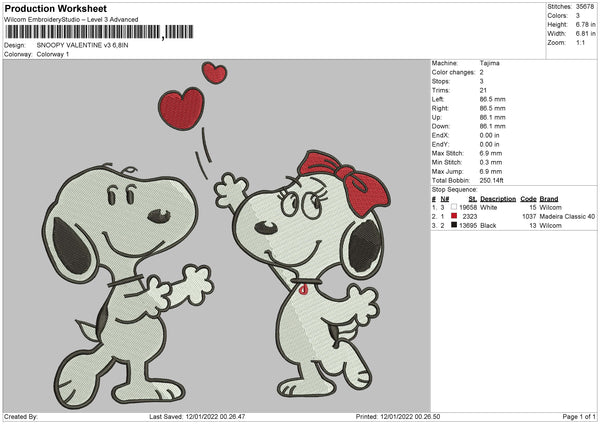Click the Trims value '21'
The image size is (600, 424).
(483, 90)
